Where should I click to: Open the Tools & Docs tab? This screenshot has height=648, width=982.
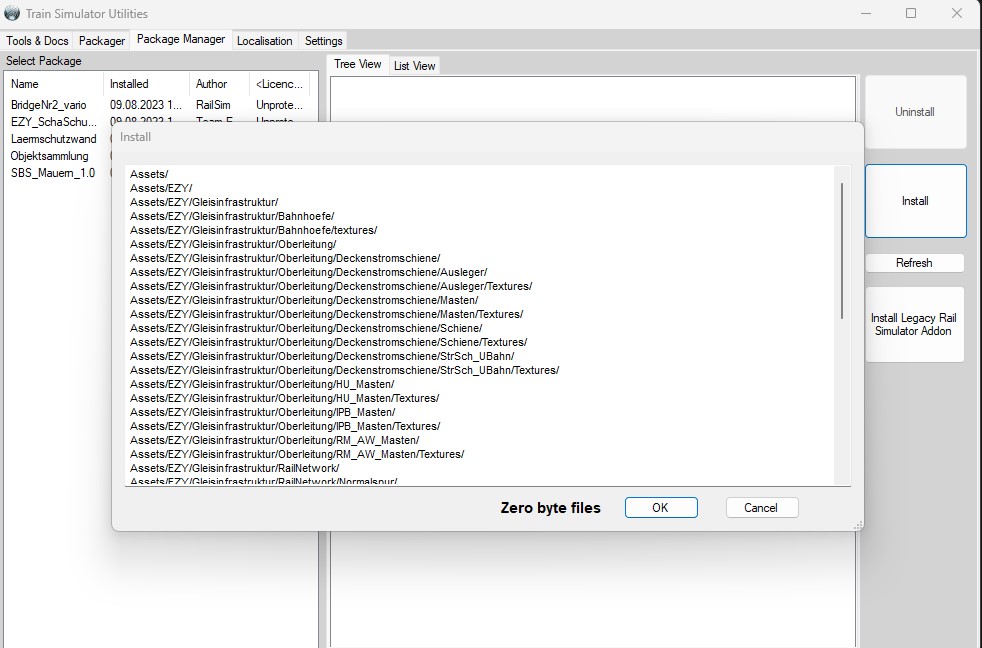[x=37, y=41]
